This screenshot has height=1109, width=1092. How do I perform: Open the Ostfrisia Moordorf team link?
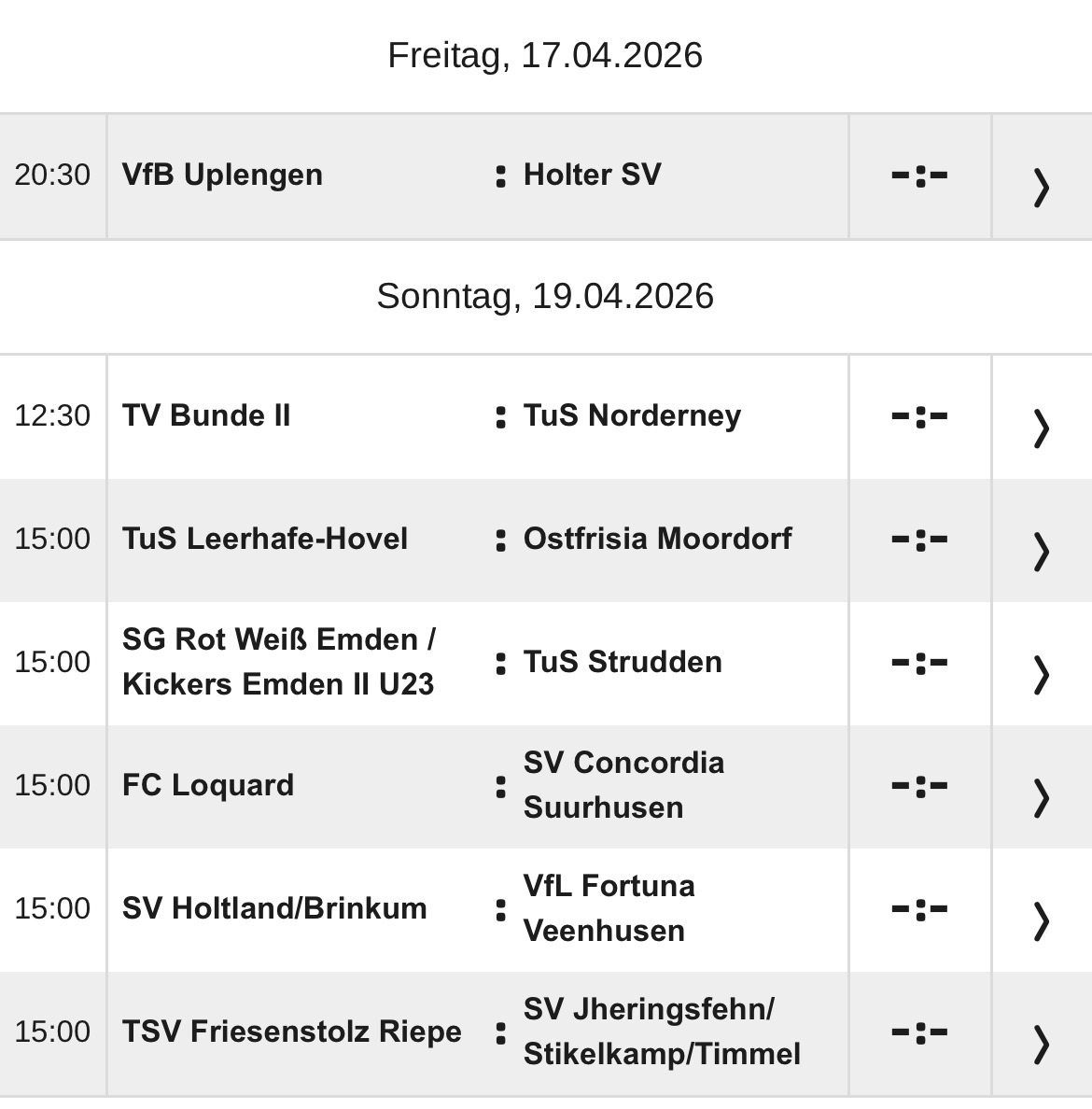657,539
